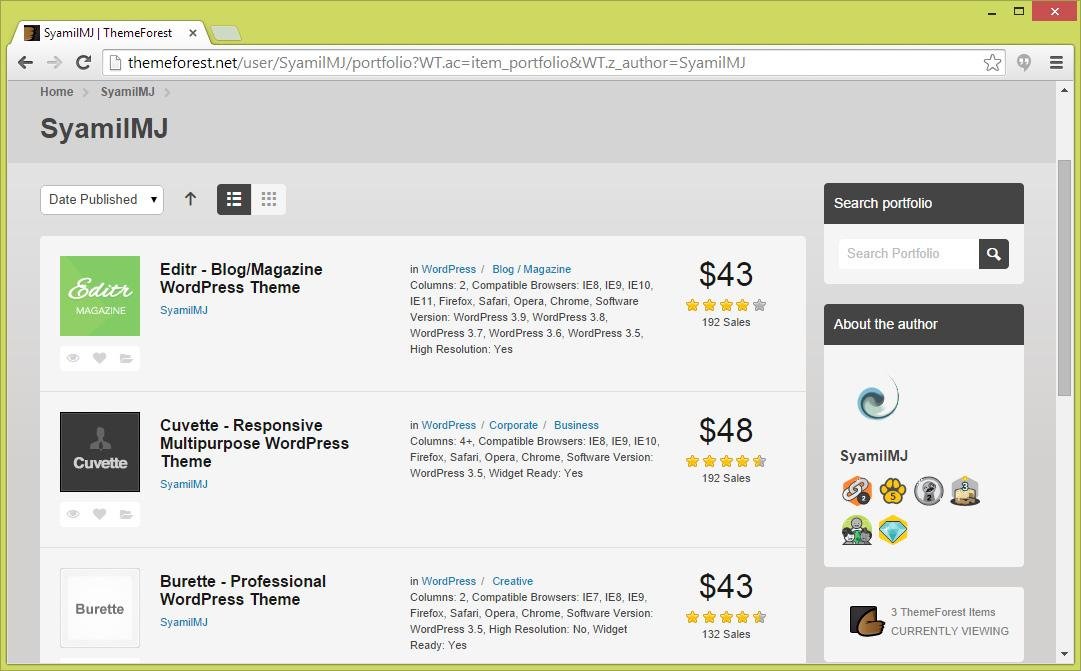Open the Corporate category link
Image resolution: width=1081 pixels, height=671 pixels.
514,425
